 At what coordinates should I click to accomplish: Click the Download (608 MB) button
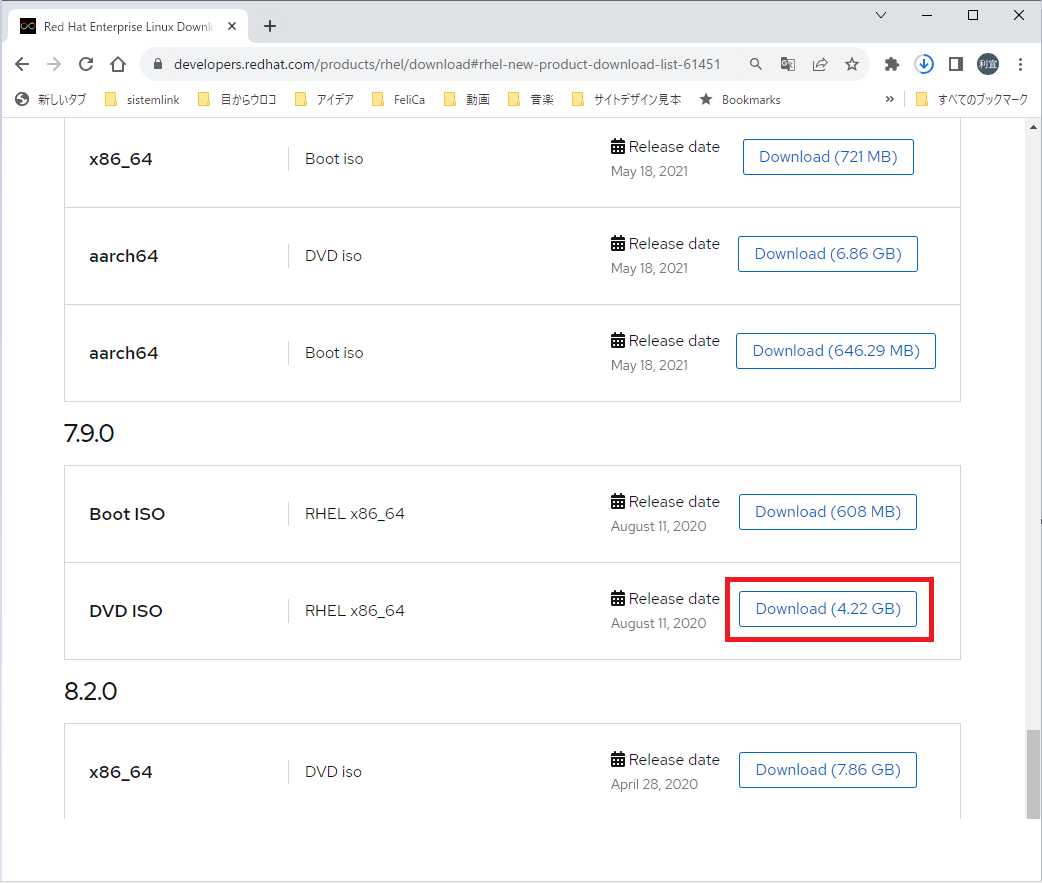click(828, 511)
